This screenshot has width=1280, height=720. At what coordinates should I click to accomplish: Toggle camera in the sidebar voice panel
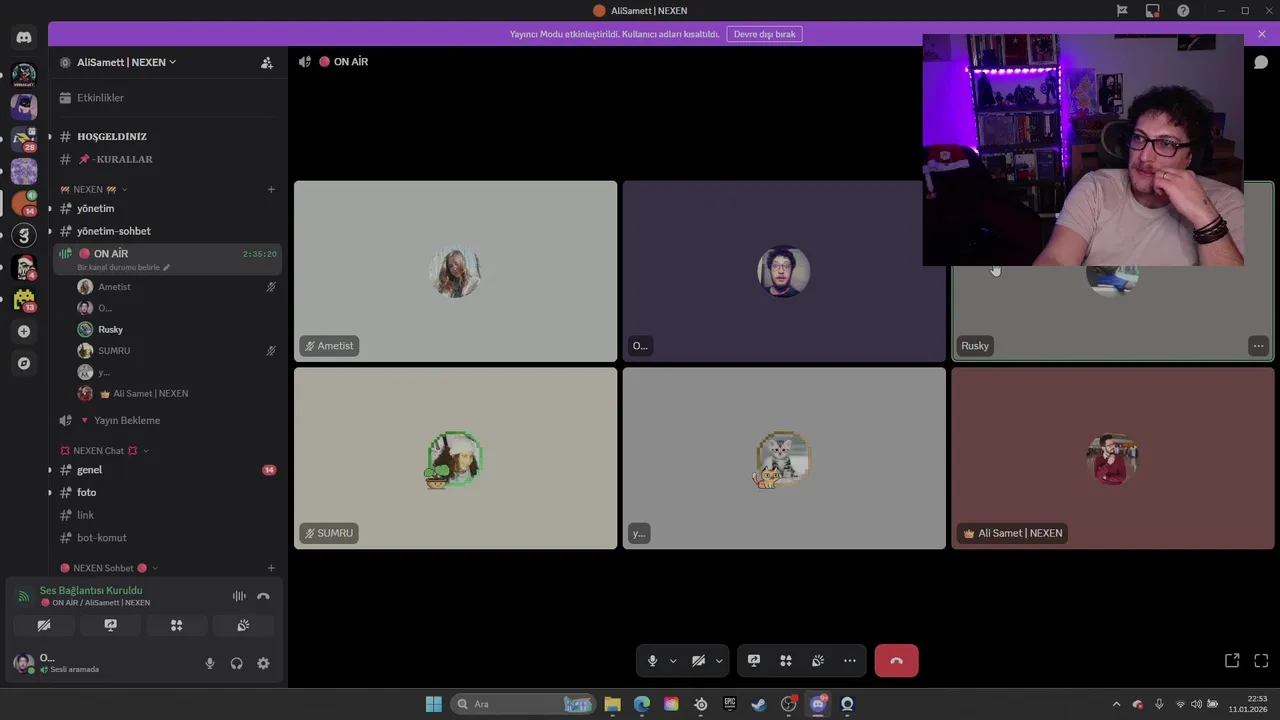pos(44,625)
